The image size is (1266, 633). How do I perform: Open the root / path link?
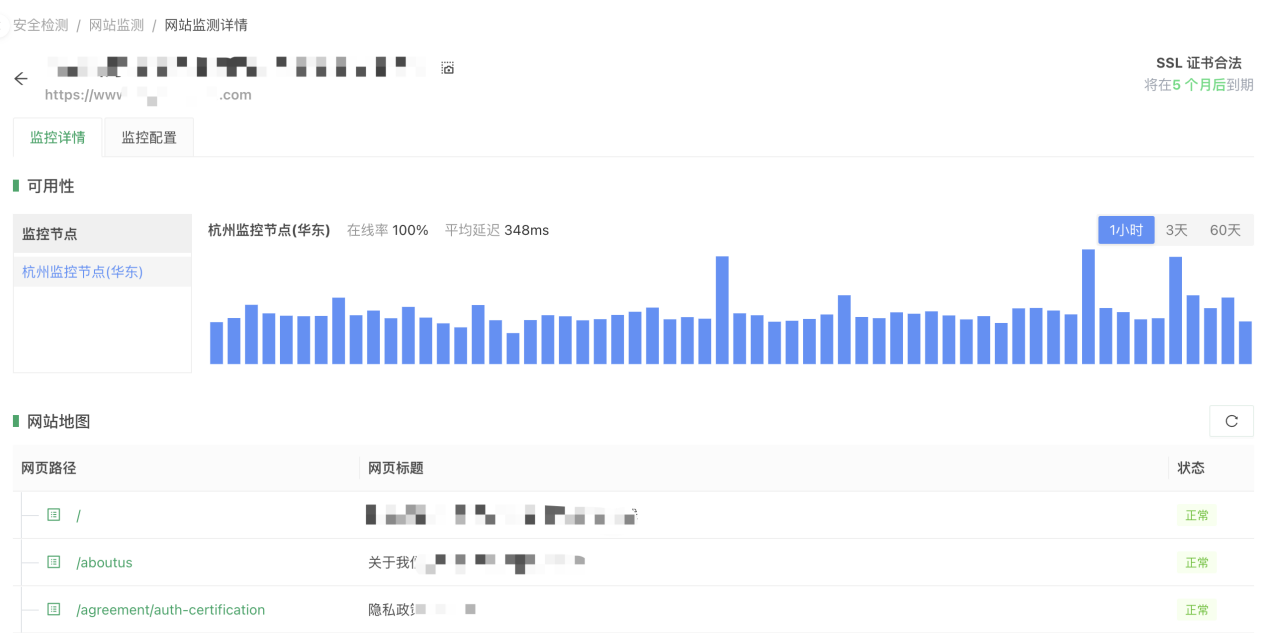pyautogui.click(x=79, y=516)
